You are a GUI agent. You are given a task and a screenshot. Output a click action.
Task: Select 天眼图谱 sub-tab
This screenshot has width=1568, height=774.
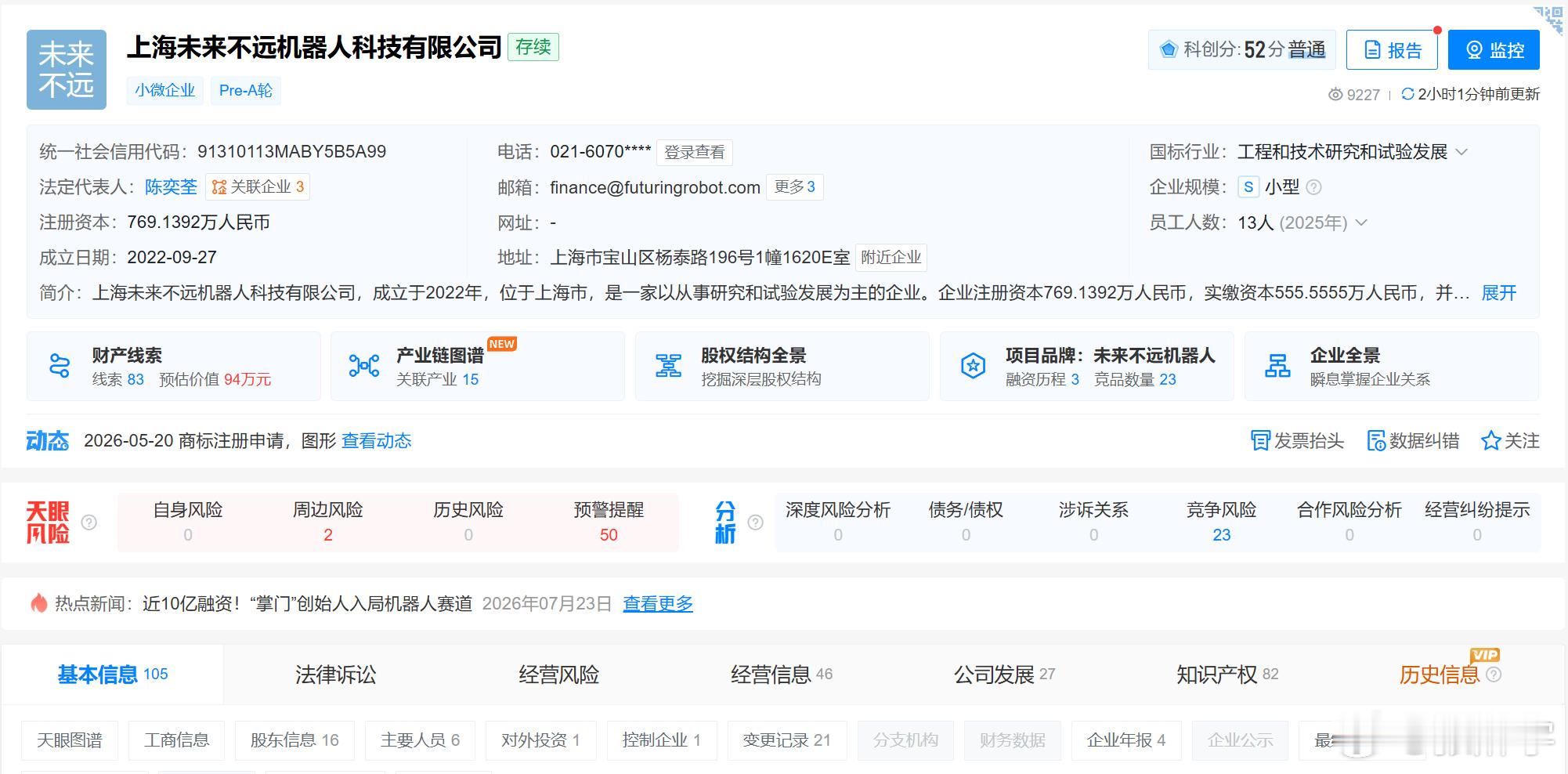coord(70,740)
